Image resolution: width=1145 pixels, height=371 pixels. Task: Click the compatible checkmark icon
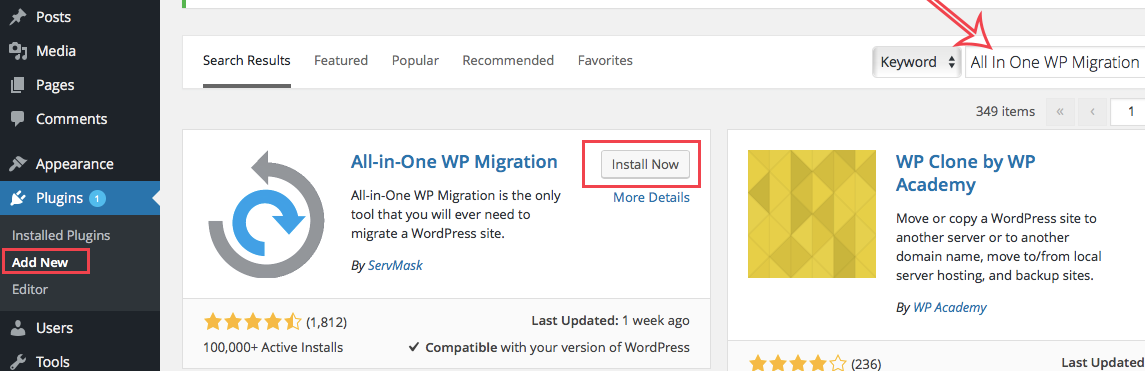(x=413, y=347)
